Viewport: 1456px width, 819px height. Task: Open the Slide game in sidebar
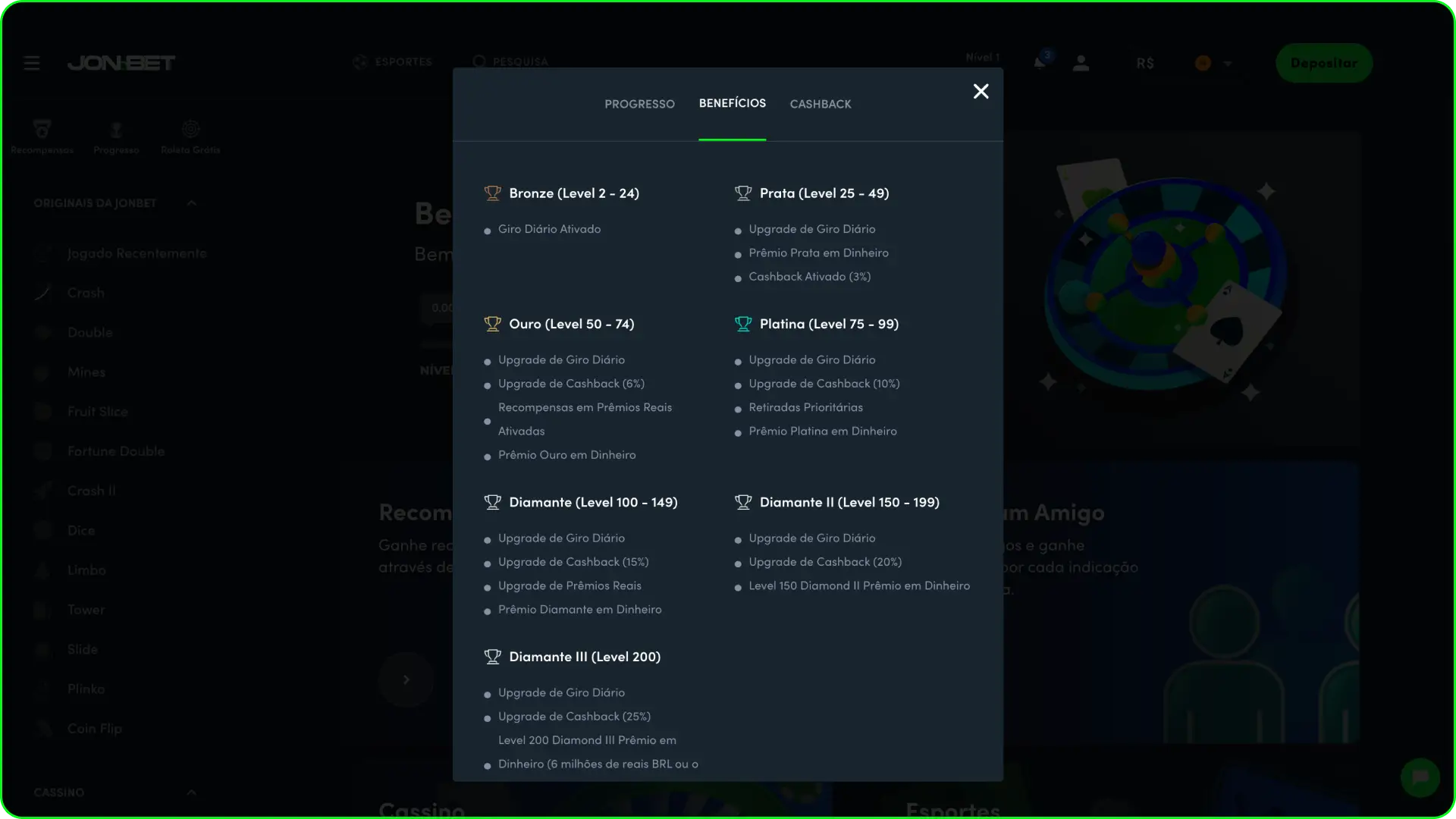click(x=66, y=650)
